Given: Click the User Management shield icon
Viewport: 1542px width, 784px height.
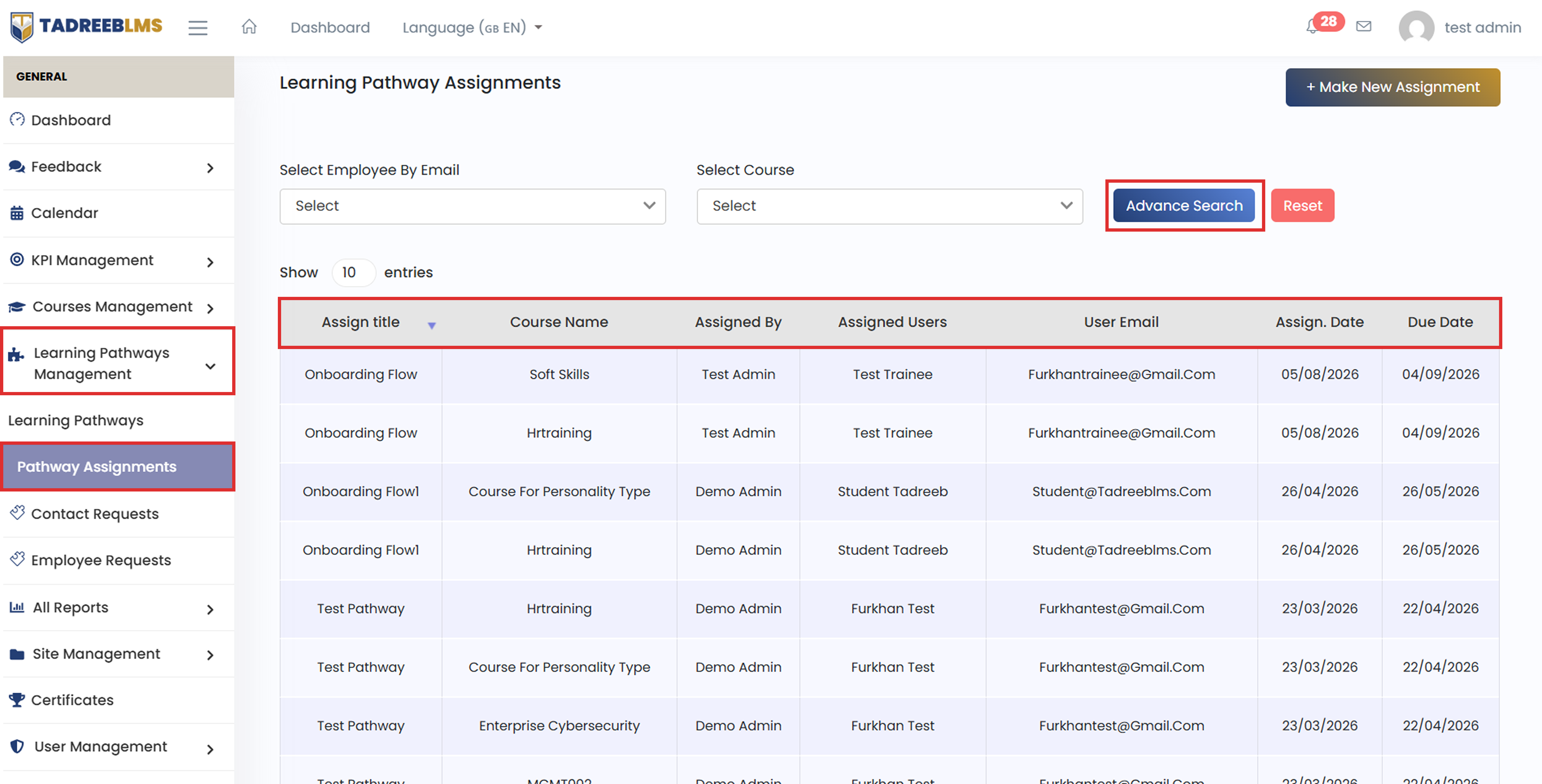Looking at the screenshot, I should tap(17, 746).
